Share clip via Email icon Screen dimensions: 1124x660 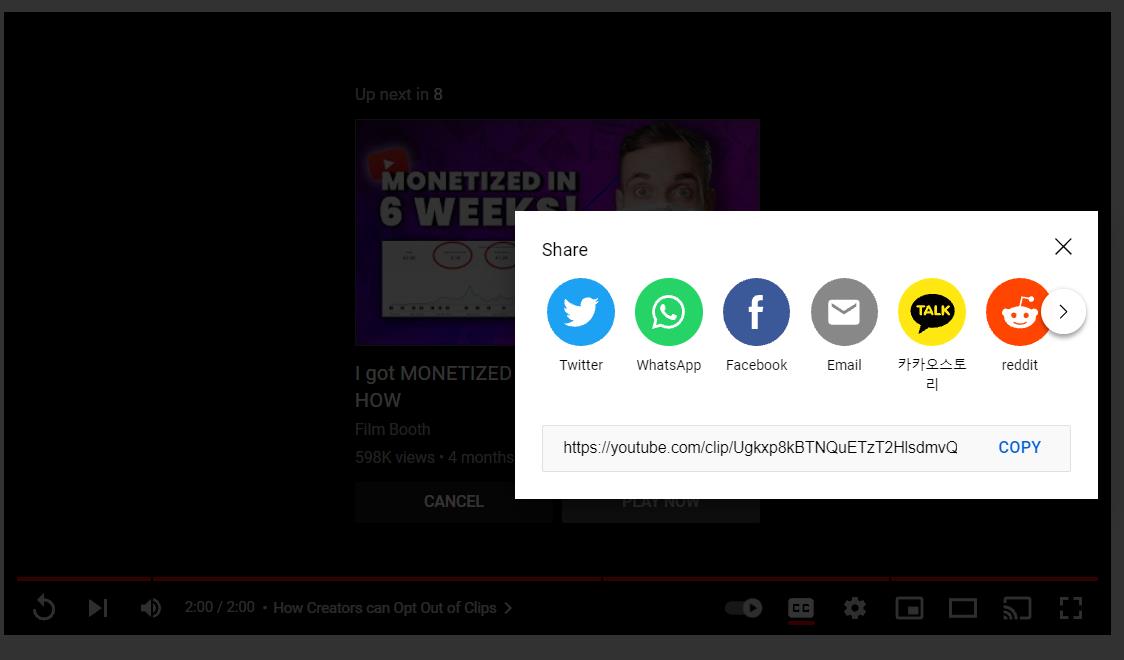(x=844, y=312)
